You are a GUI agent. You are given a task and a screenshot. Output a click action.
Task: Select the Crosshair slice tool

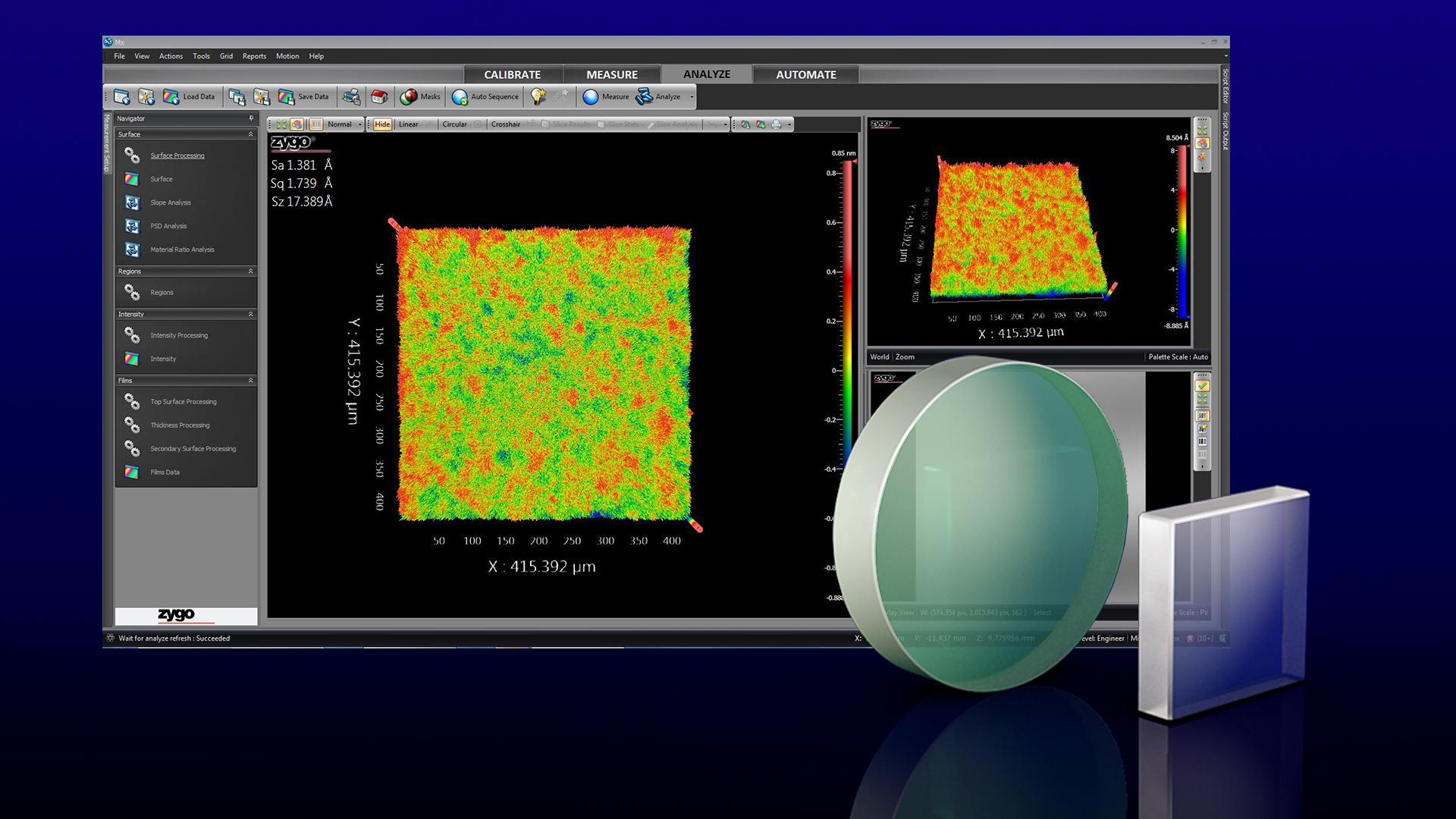click(x=505, y=124)
